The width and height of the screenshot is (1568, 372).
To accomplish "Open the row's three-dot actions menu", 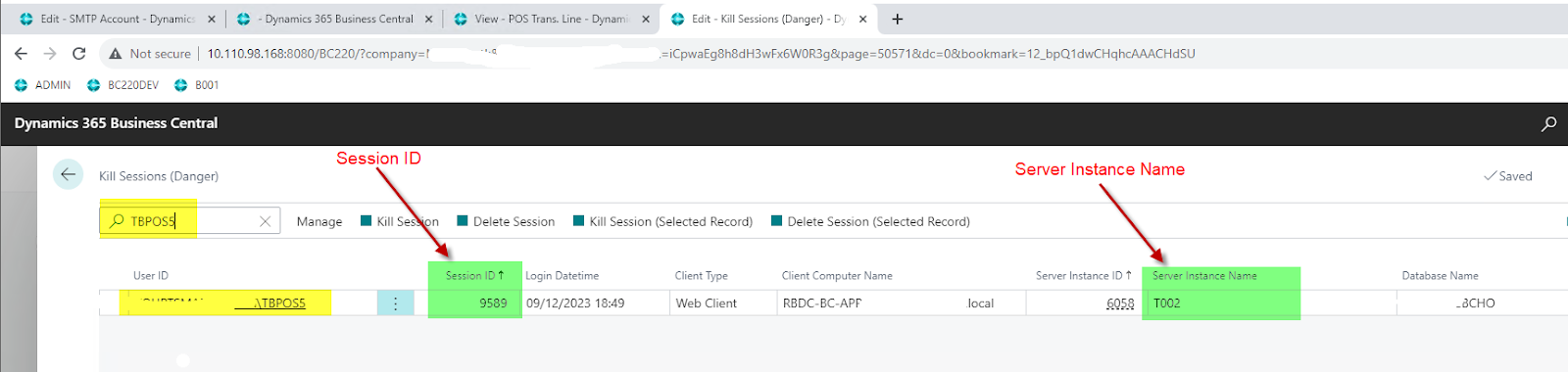I will point(396,303).
